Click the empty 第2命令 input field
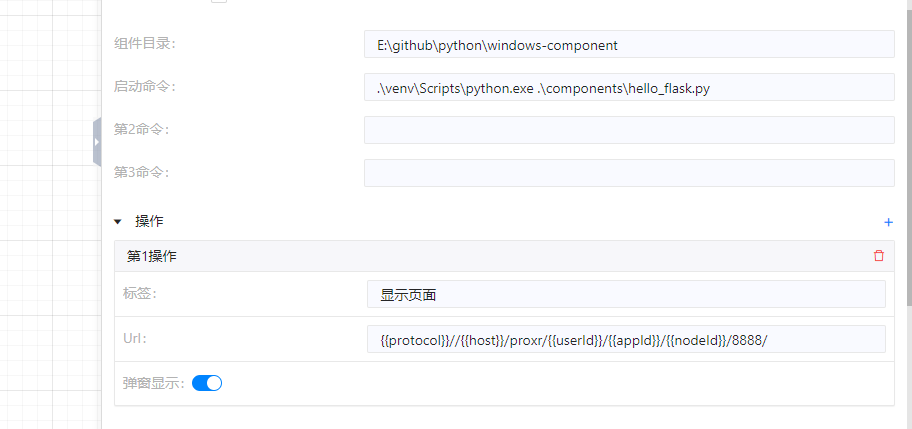Image resolution: width=912 pixels, height=429 pixels. (629, 130)
